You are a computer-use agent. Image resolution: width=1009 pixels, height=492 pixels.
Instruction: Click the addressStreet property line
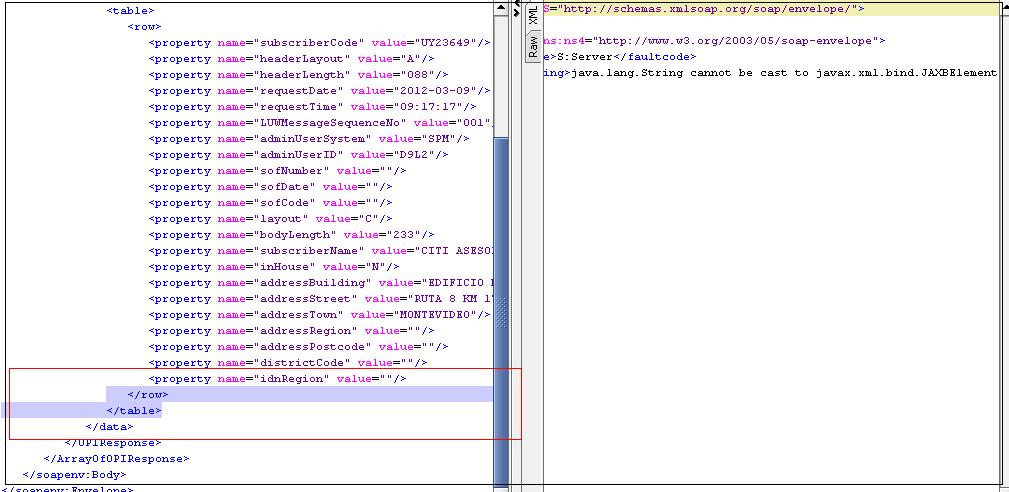pyautogui.click(x=320, y=299)
